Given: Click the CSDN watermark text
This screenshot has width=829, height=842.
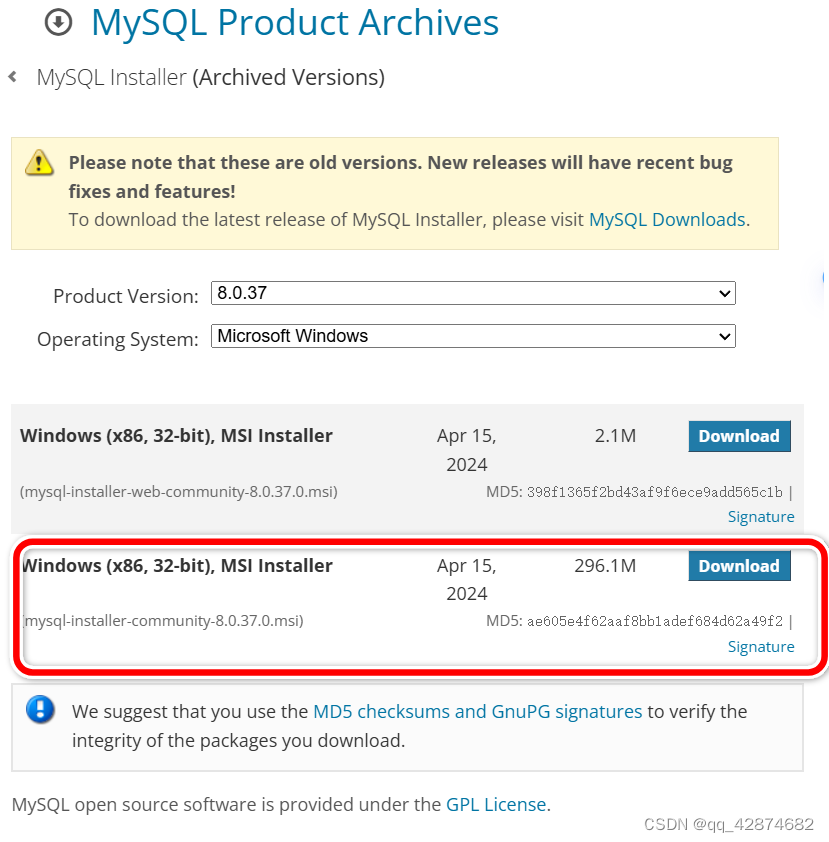Looking at the screenshot, I should pos(731,824).
